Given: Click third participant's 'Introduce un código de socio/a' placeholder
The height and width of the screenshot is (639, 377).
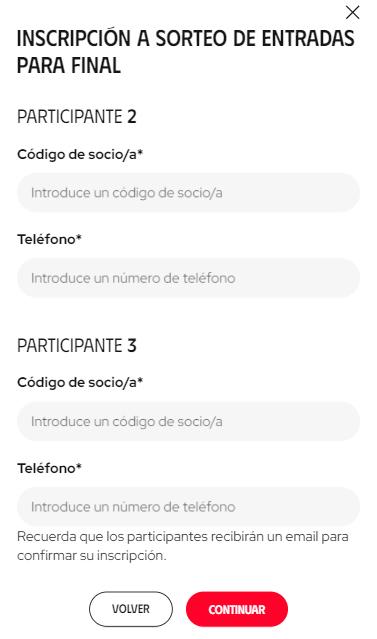Looking at the screenshot, I should 127,422.
